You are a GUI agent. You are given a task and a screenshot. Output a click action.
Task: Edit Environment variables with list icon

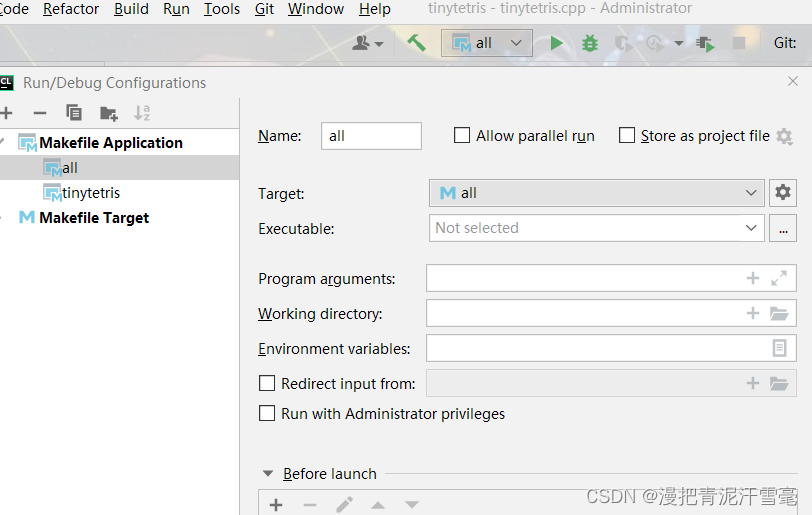coord(779,348)
